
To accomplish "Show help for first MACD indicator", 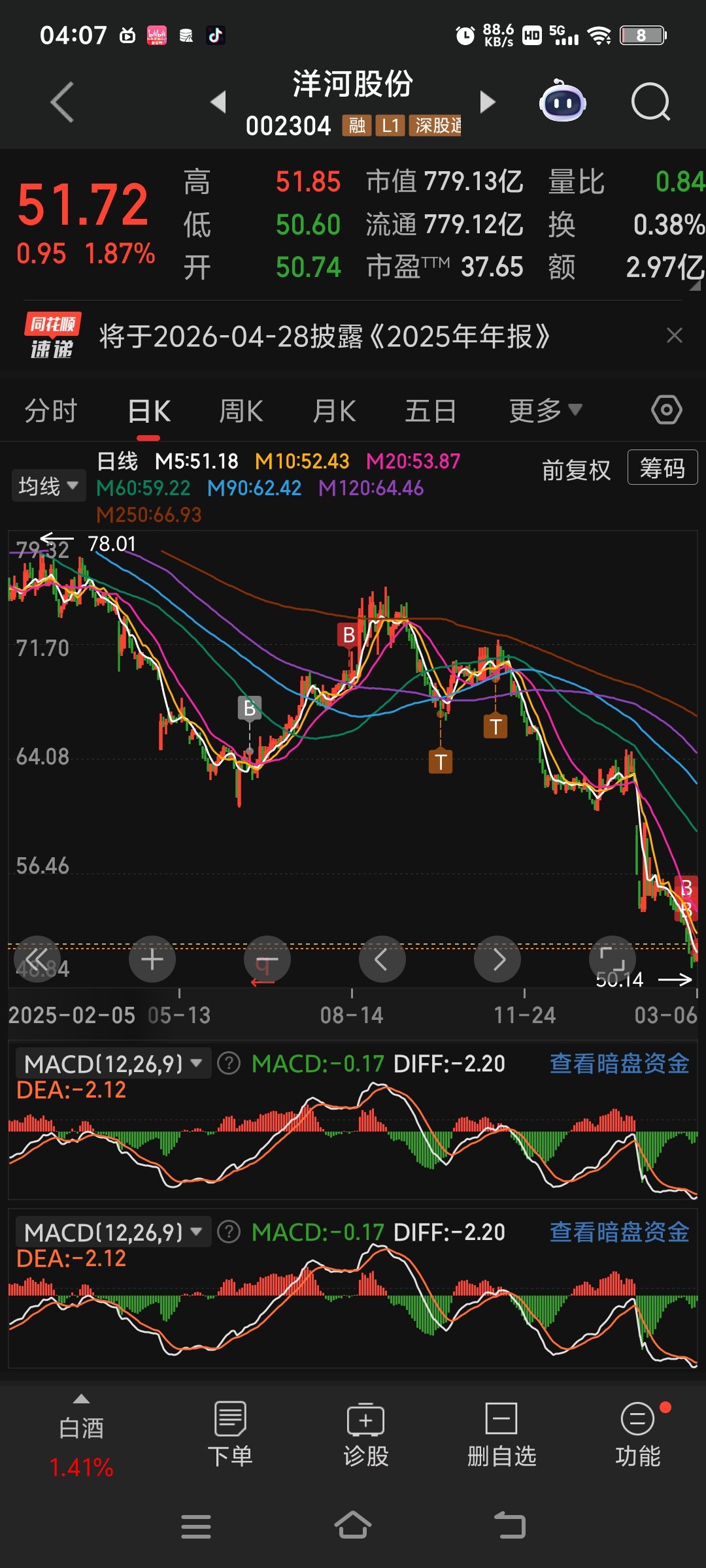I will point(229,1063).
